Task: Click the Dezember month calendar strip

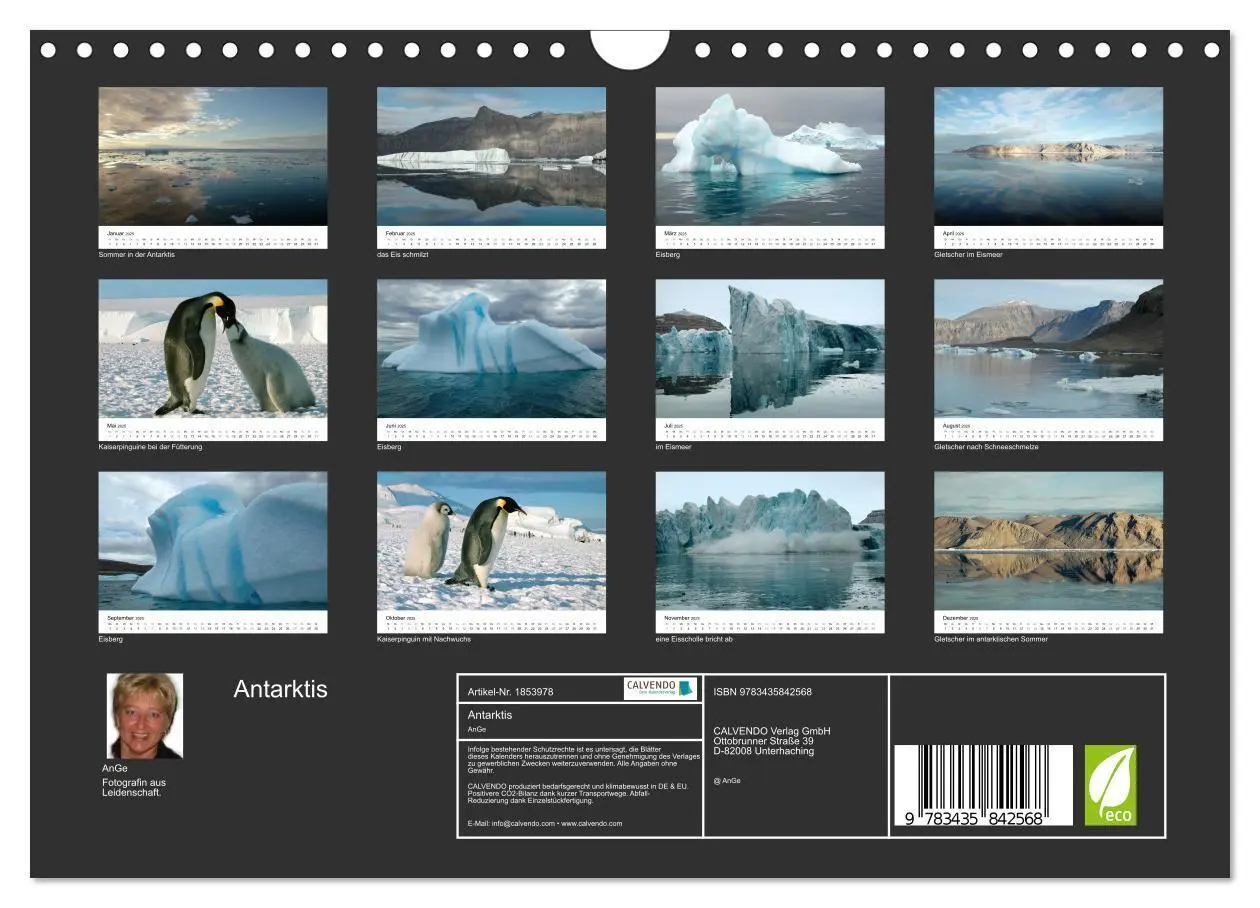Action: [1049, 622]
